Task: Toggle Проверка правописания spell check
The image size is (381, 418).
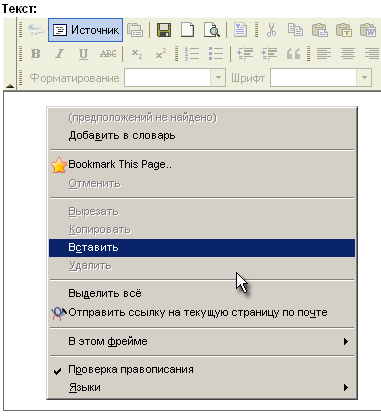Action: [x=202, y=370]
